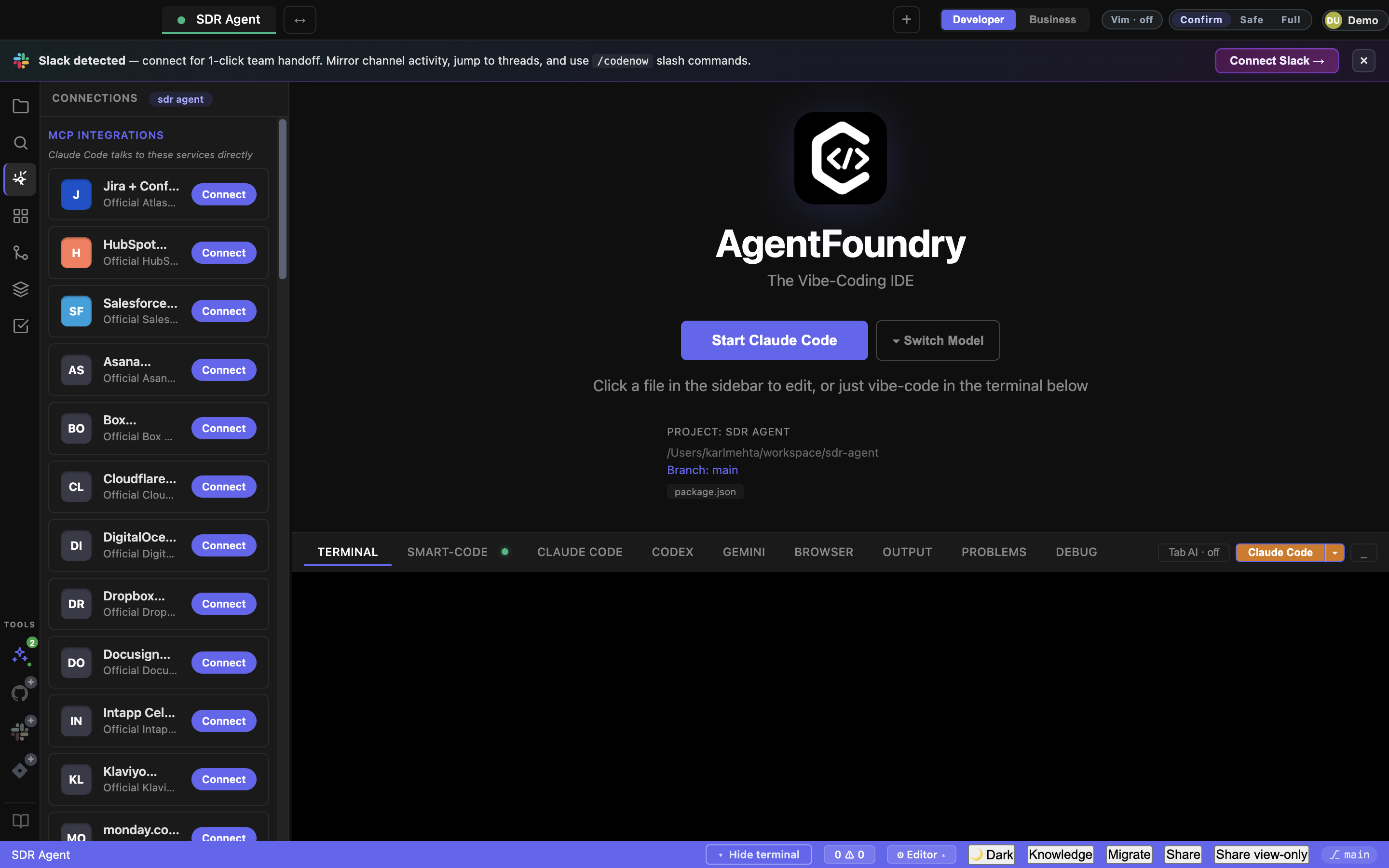Launch orange Claude Code button in terminal bar

[x=1280, y=552]
